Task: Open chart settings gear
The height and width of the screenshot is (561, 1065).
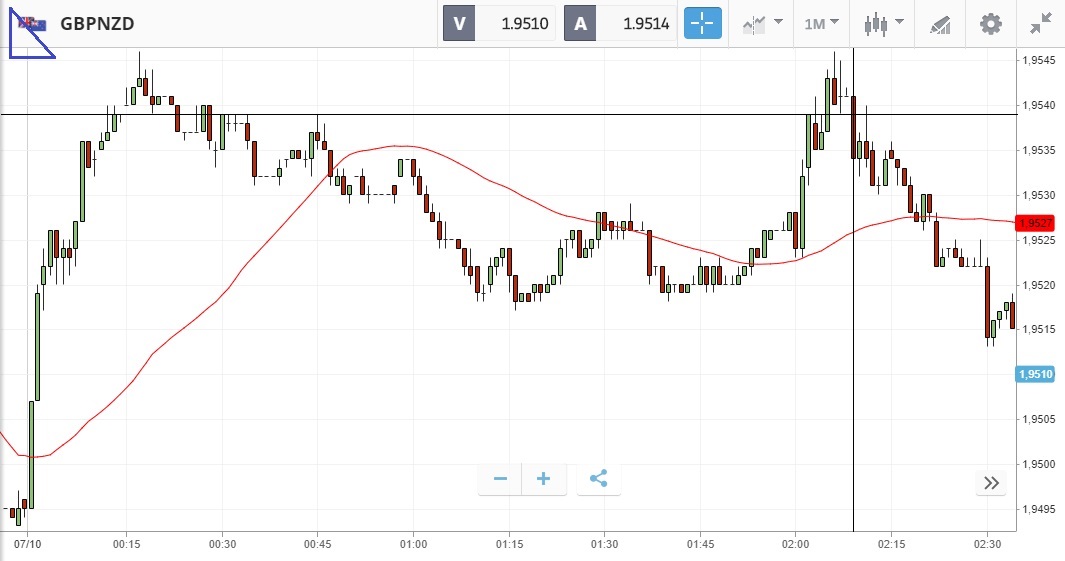Action: (x=990, y=23)
